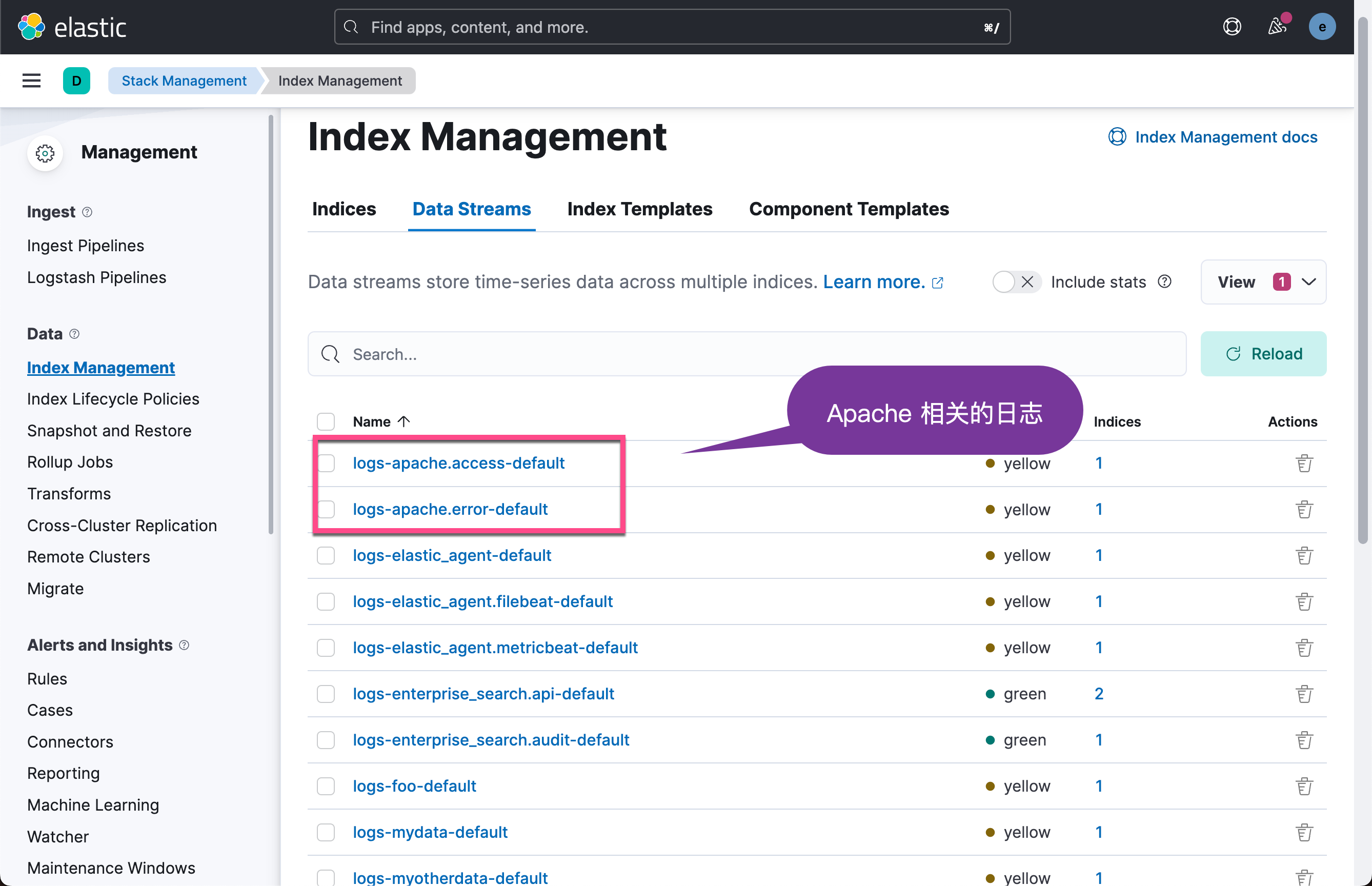Click the space selector 'D' icon
The height and width of the screenshot is (886, 1372).
[76, 80]
